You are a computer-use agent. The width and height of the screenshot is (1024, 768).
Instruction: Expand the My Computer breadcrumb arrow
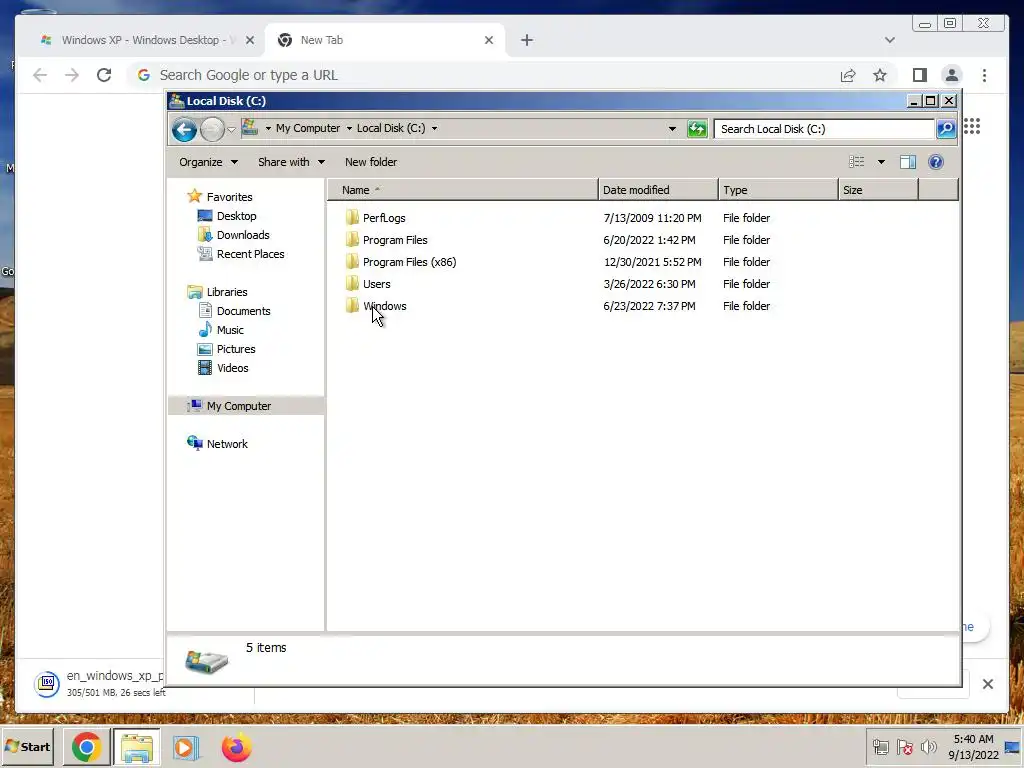349,128
